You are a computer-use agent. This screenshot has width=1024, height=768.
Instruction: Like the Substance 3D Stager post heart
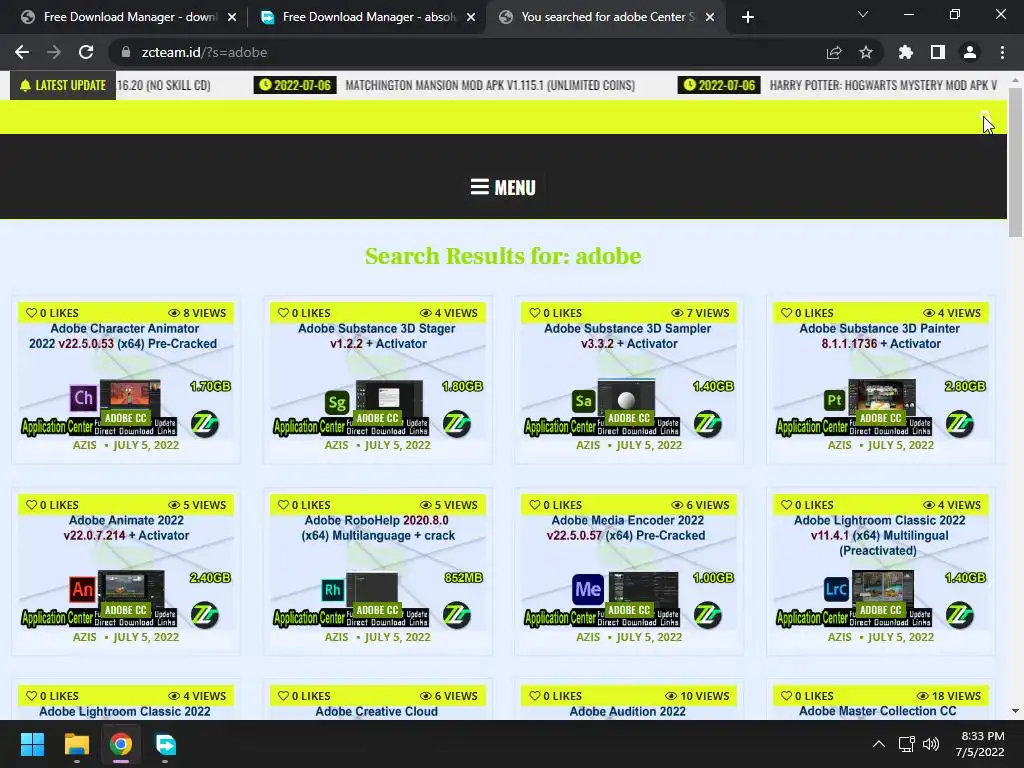click(283, 313)
